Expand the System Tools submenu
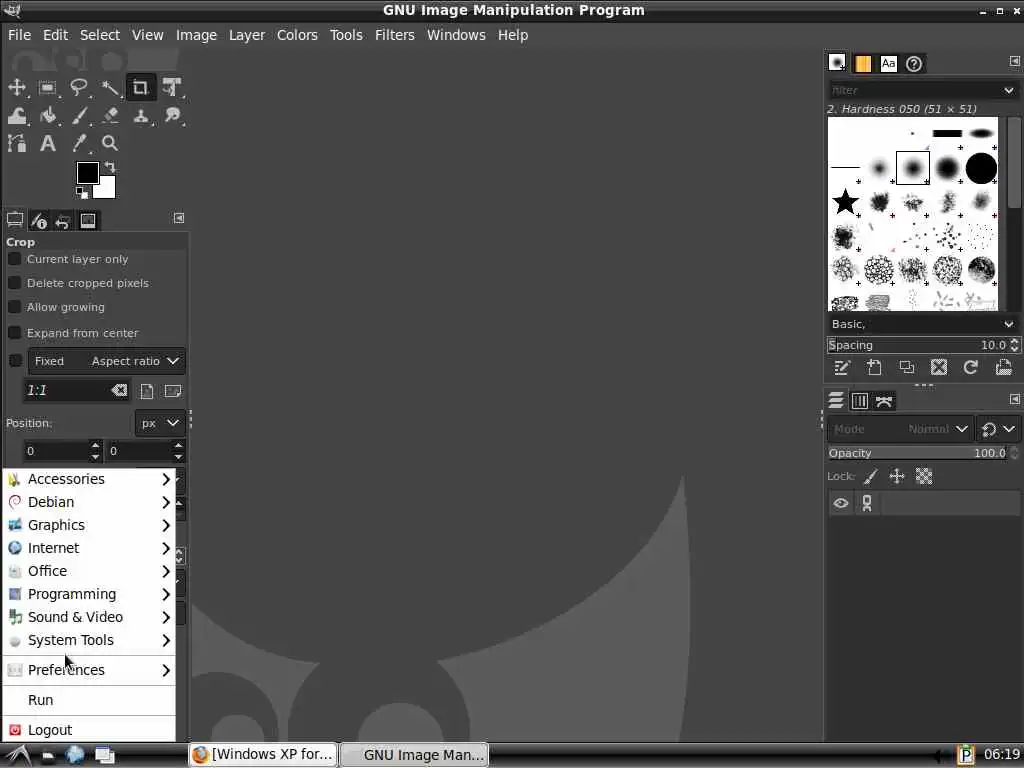1024x768 pixels. click(89, 640)
